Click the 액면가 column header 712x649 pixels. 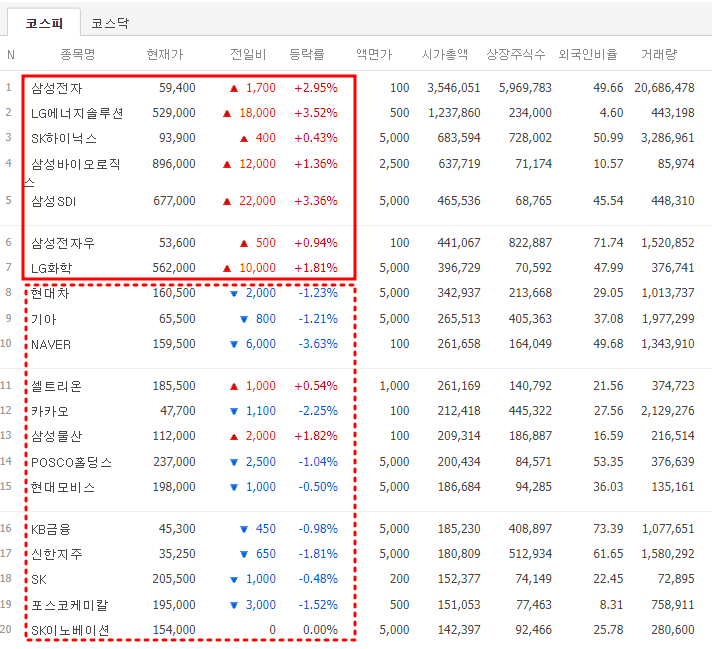tap(374, 54)
